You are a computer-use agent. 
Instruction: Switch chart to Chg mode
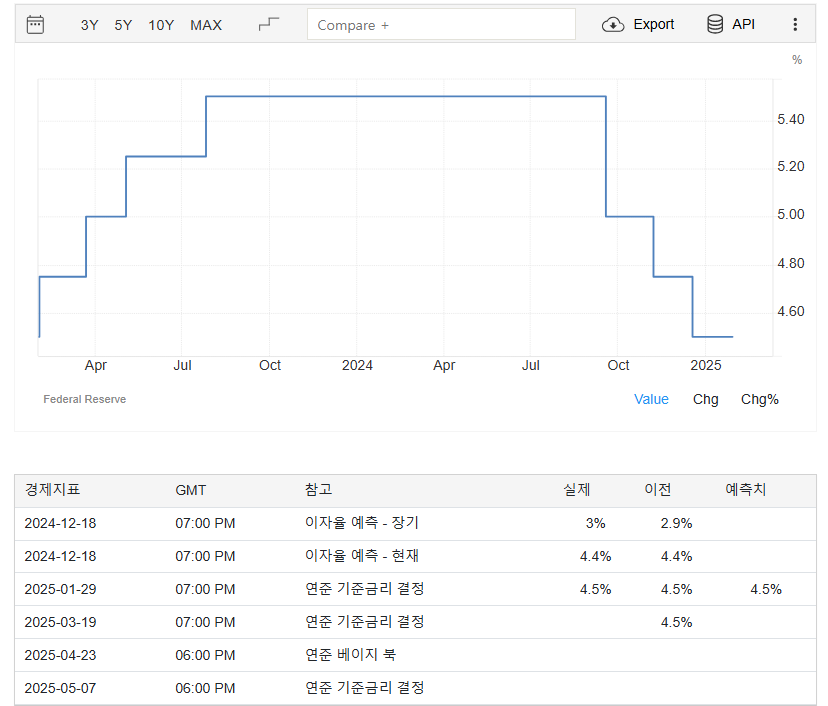(x=705, y=399)
